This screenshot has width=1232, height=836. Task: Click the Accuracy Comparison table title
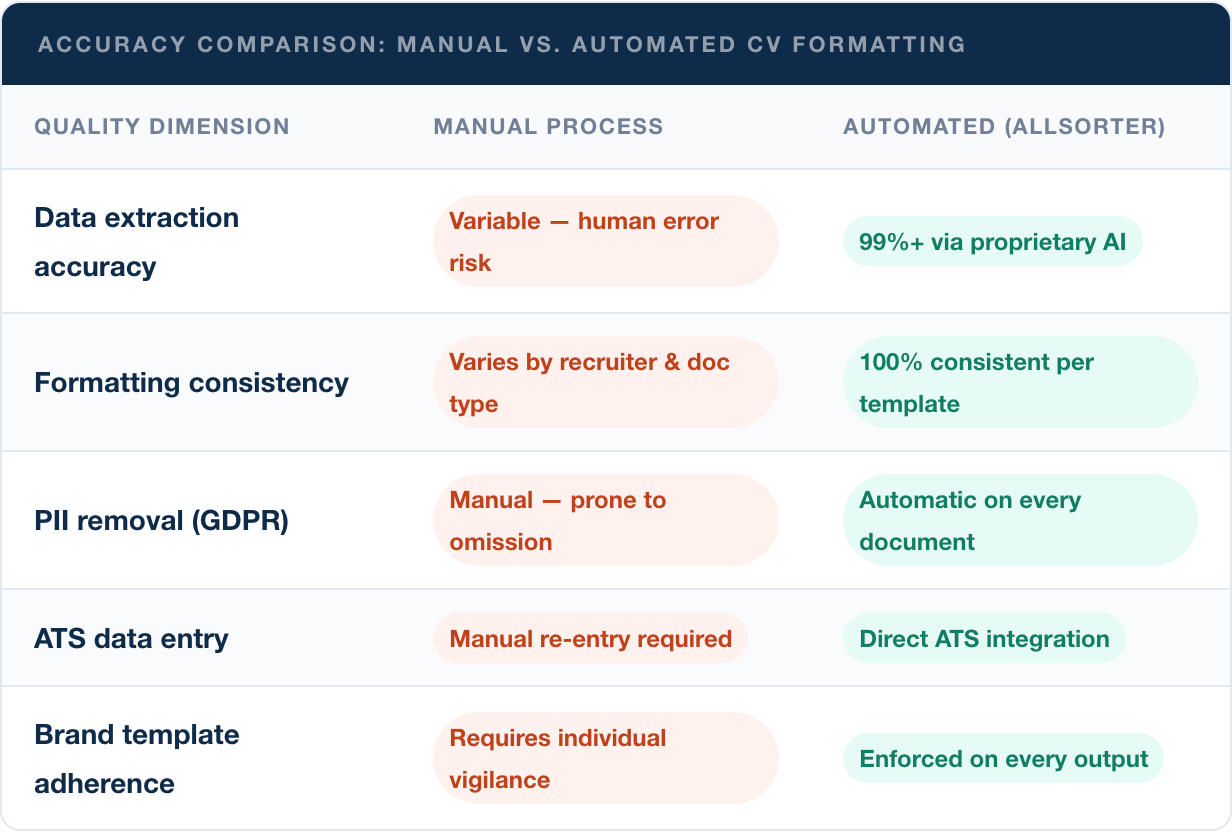[x=501, y=45]
